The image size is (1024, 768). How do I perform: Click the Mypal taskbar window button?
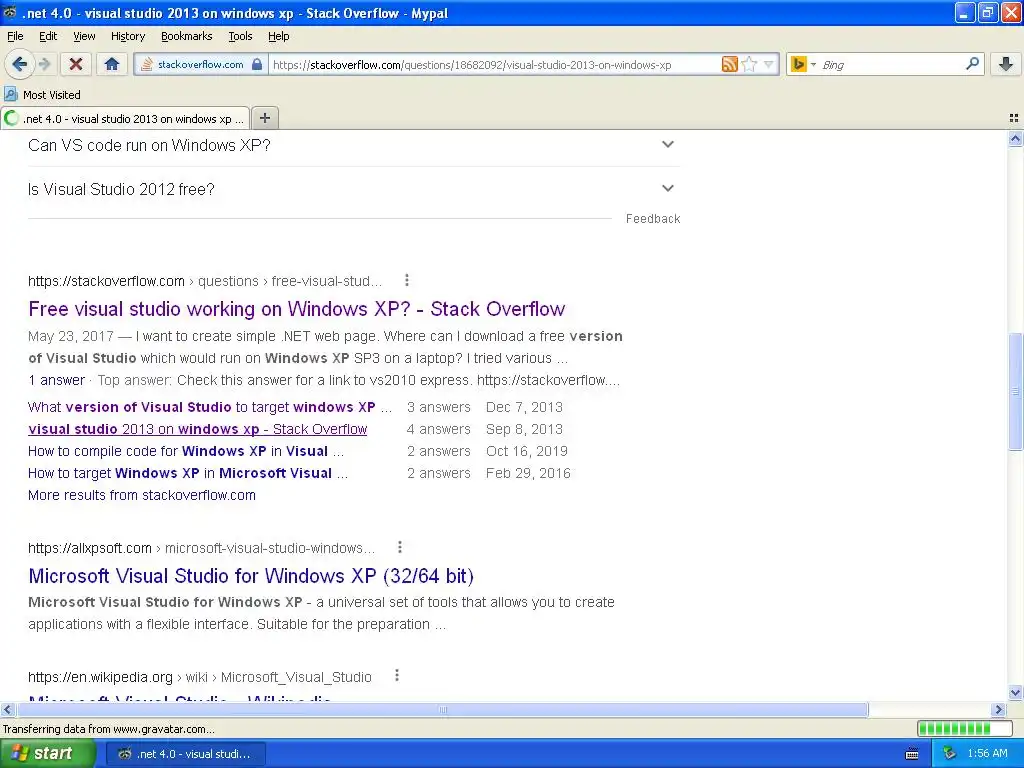185,754
